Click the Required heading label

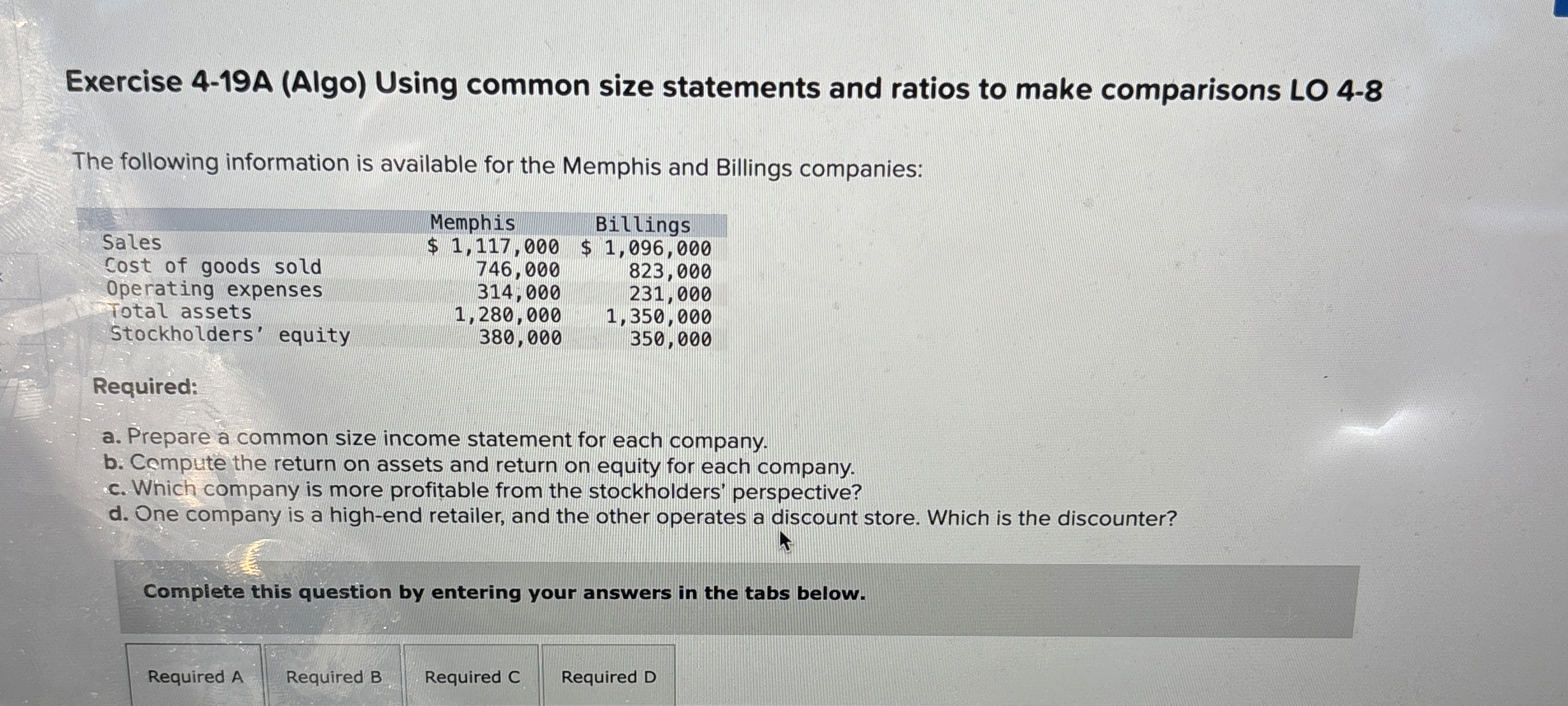[x=146, y=387]
